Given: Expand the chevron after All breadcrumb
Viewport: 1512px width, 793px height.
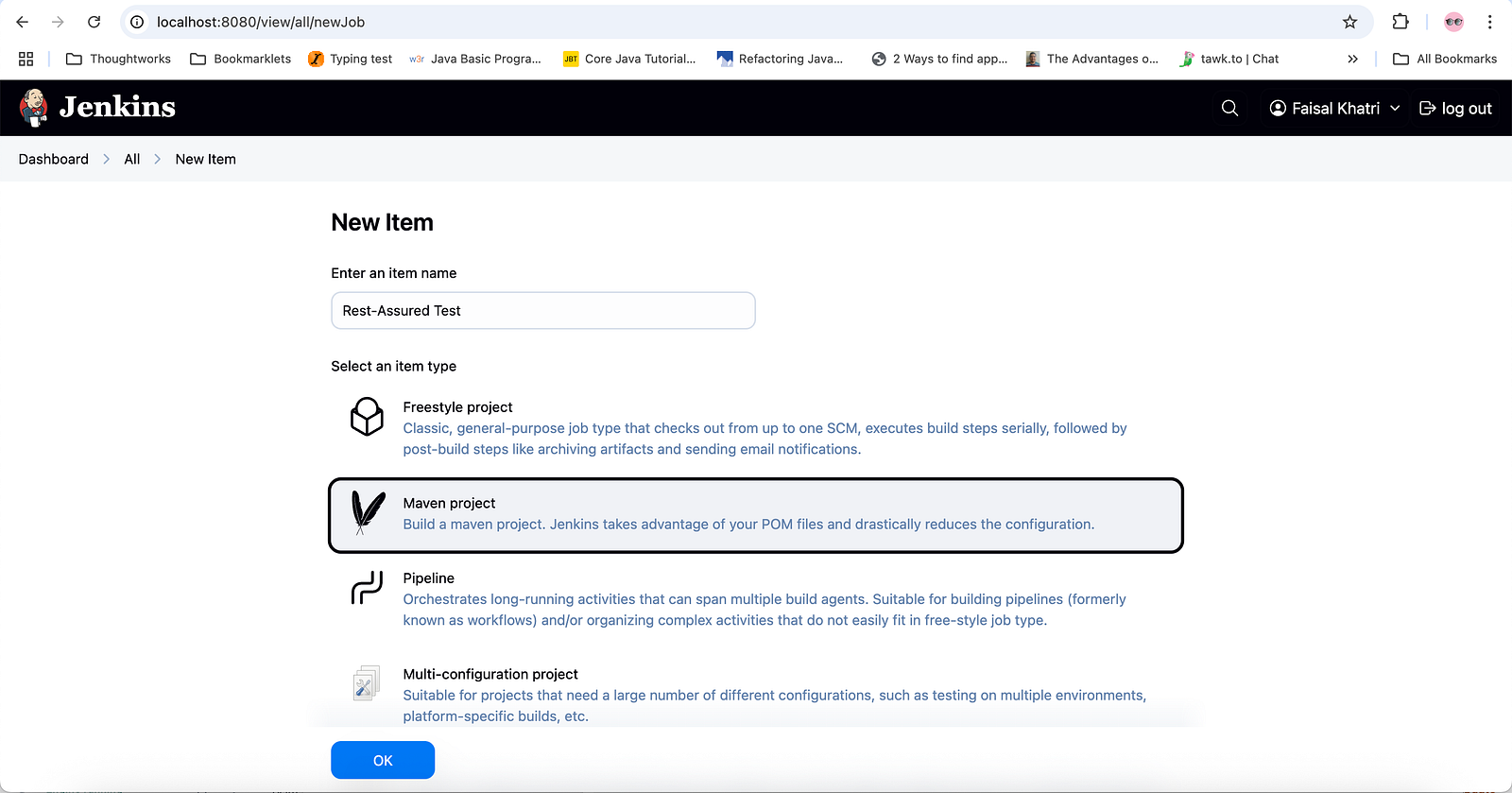Looking at the screenshot, I should (x=158, y=159).
